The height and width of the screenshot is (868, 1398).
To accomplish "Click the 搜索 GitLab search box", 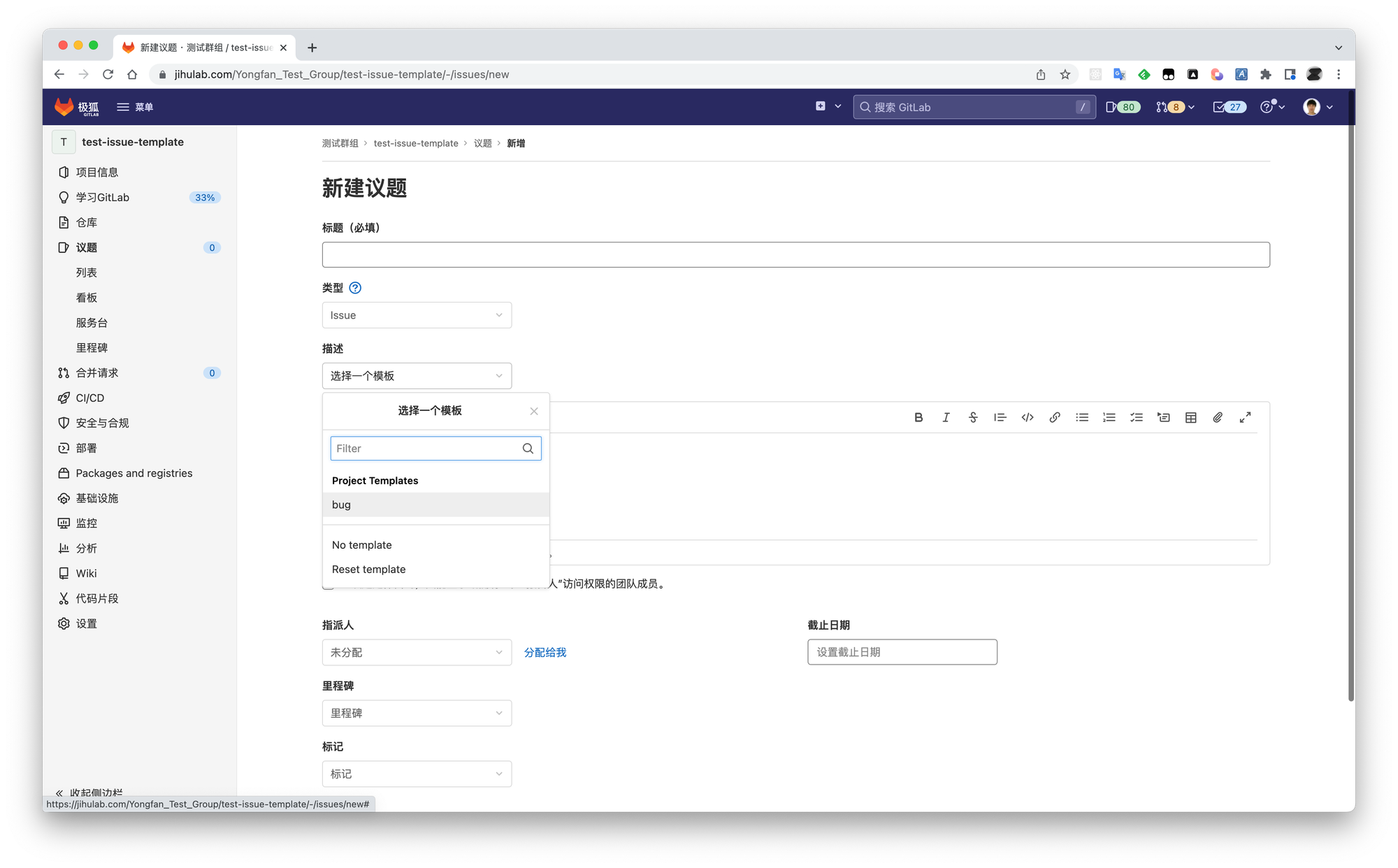I will (x=974, y=107).
